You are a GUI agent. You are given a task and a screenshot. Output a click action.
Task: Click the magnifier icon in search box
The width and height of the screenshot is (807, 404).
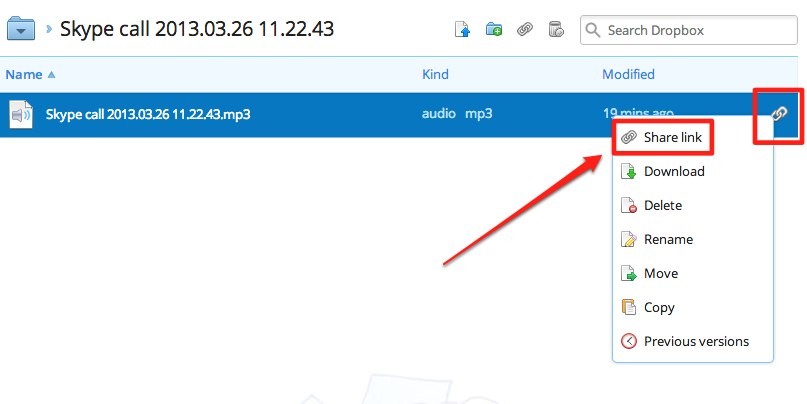pyautogui.click(x=593, y=30)
